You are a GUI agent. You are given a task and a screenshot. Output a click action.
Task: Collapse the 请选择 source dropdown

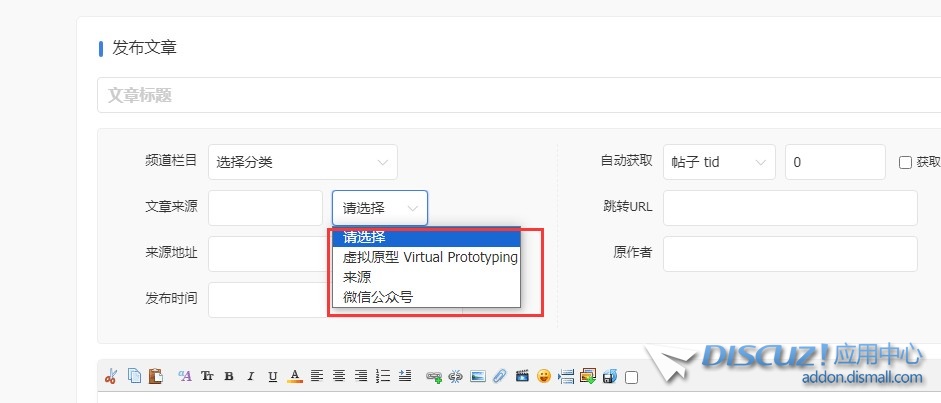click(x=379, y=208)
